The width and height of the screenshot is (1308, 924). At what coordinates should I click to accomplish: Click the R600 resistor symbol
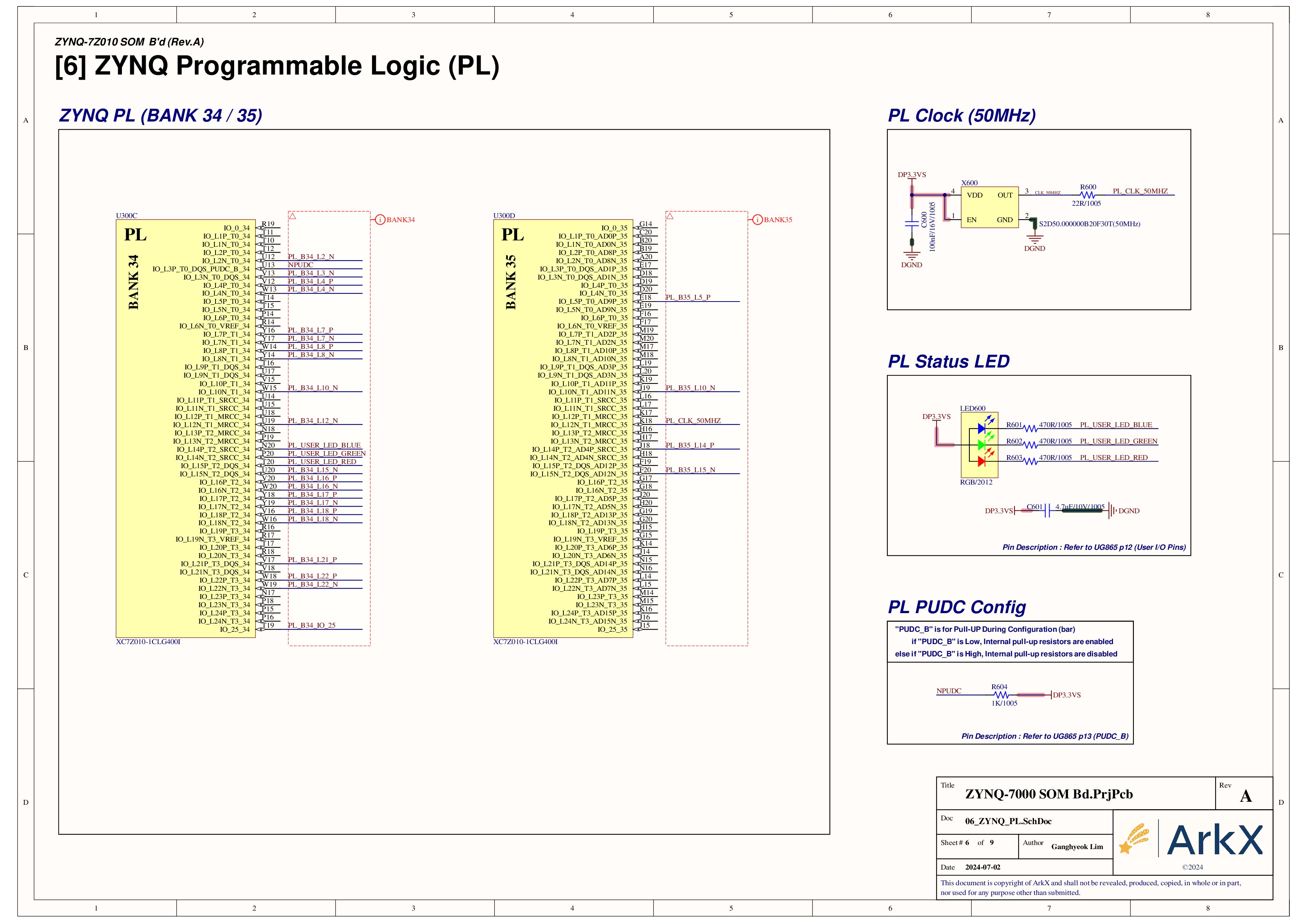(1087, 195)
